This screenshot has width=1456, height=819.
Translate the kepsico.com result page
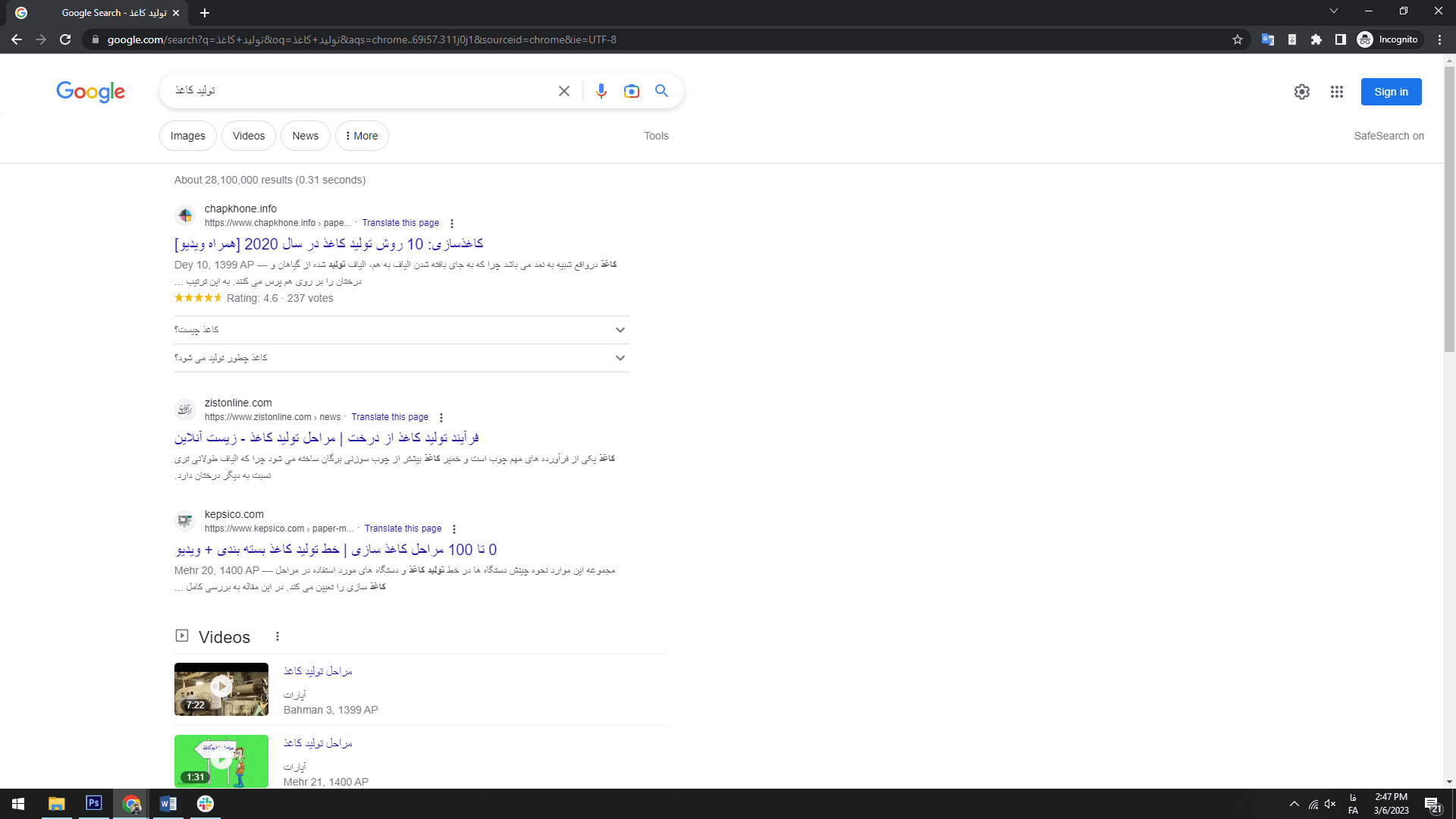[403, 529]
